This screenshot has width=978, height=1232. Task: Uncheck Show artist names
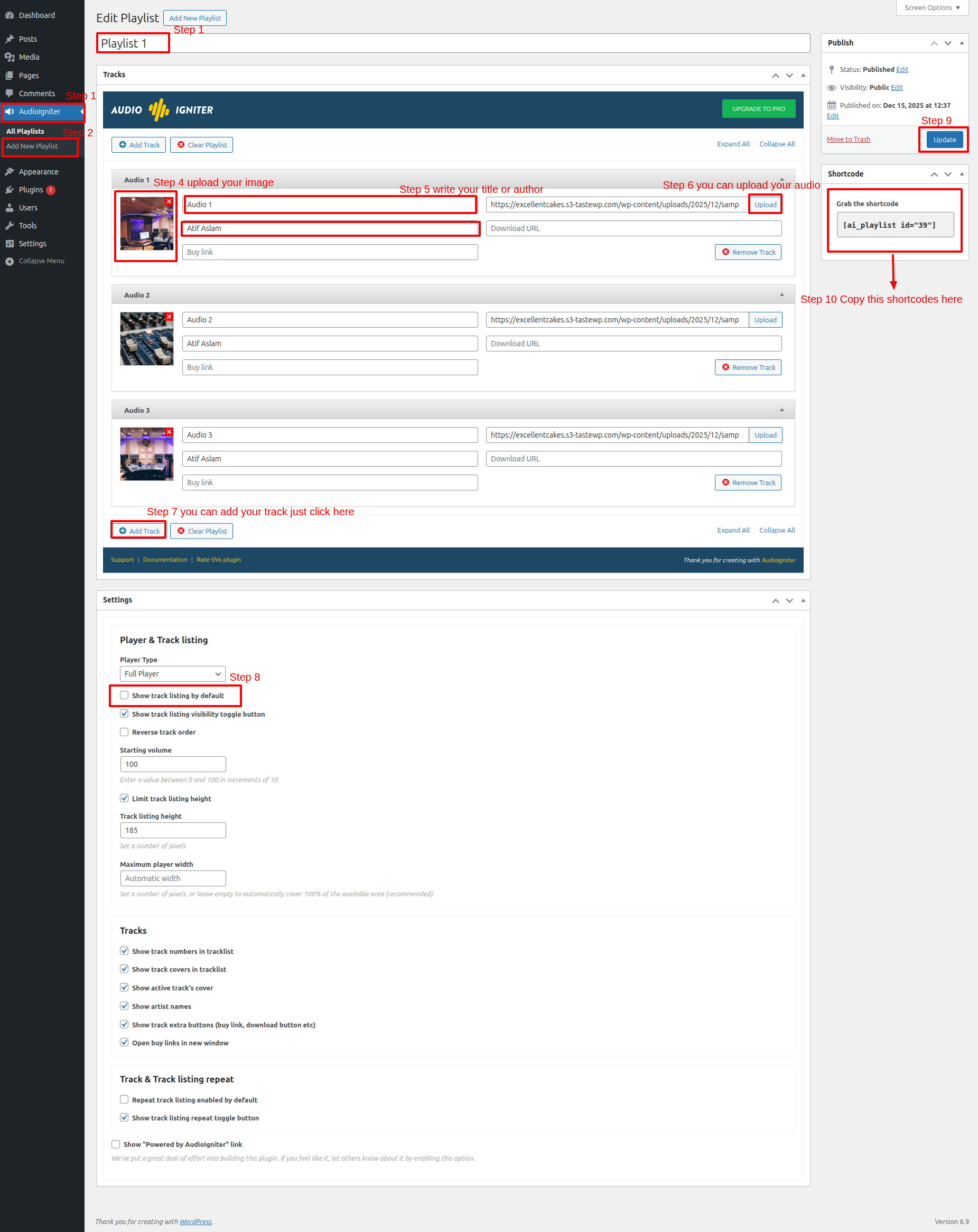pos(124,1006)
